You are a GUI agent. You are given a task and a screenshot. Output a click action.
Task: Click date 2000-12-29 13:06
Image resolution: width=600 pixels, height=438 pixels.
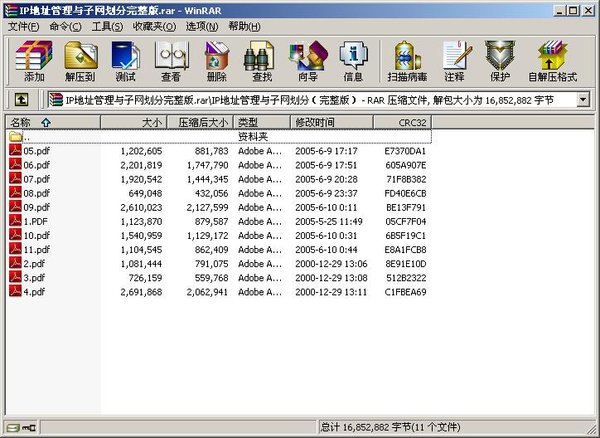coord(331,264)
